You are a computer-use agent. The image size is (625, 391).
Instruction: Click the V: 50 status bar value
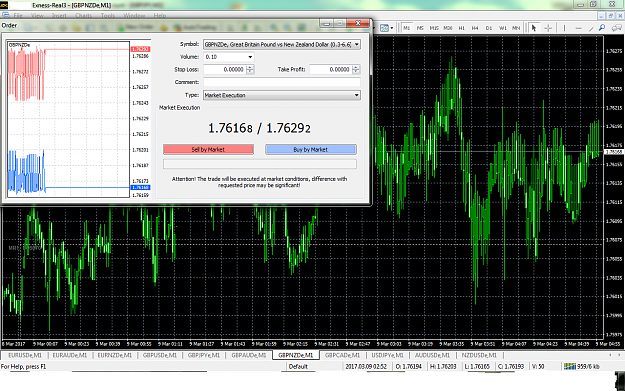pyautogui.click(x=538, y=366)
